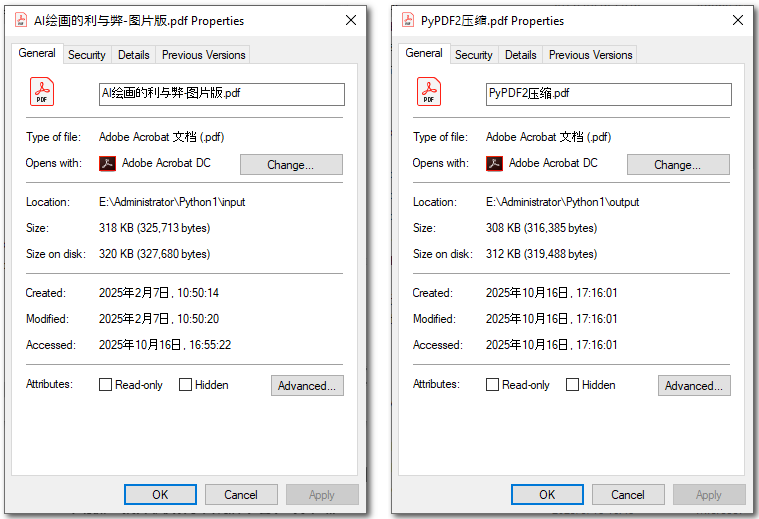Switch to Details tab in PyPDF2 dialog

(520, 55)
